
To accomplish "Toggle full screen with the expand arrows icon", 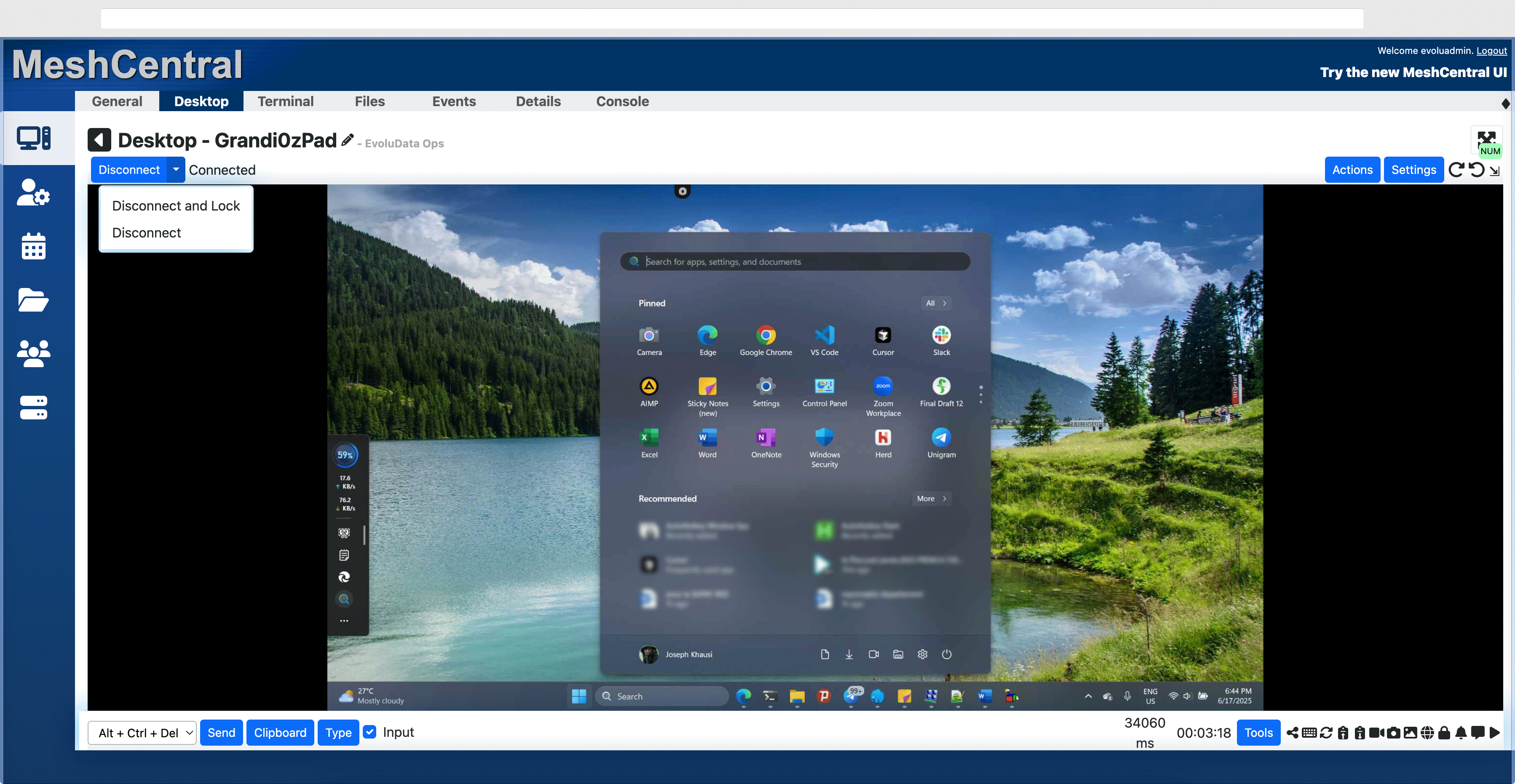I will point(1486,138).
